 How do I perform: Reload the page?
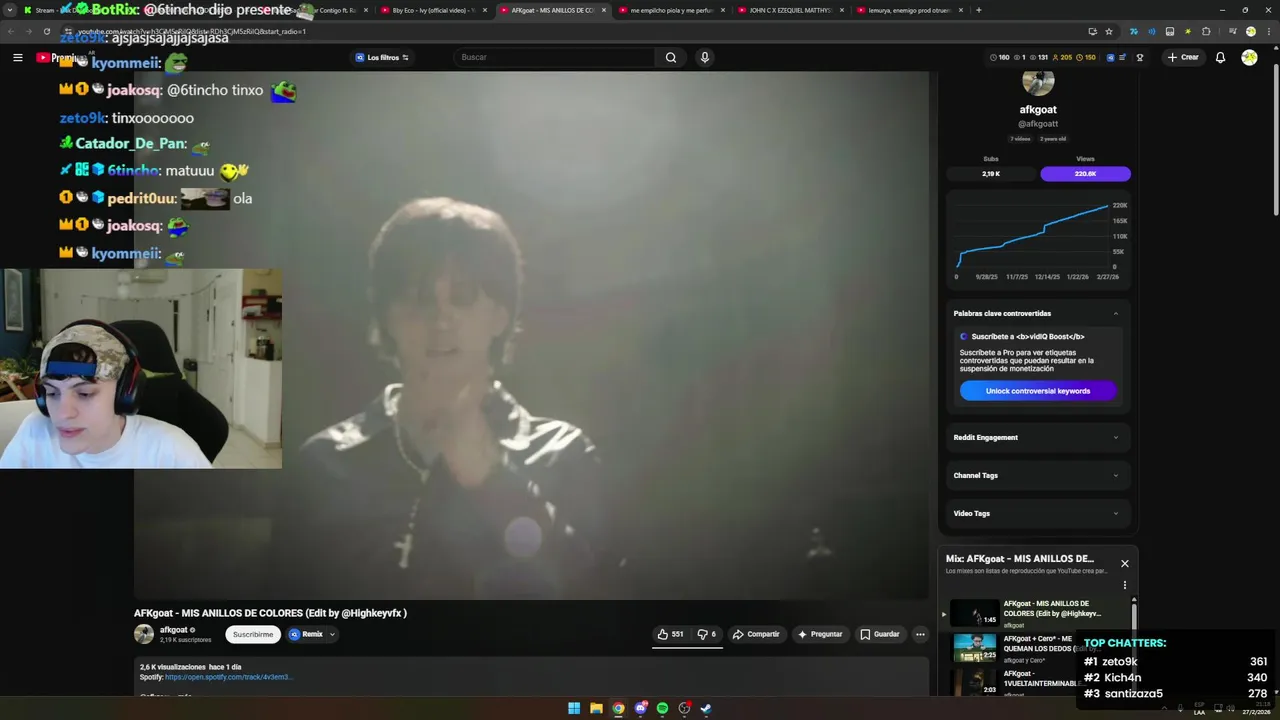(x=46, y=31)
